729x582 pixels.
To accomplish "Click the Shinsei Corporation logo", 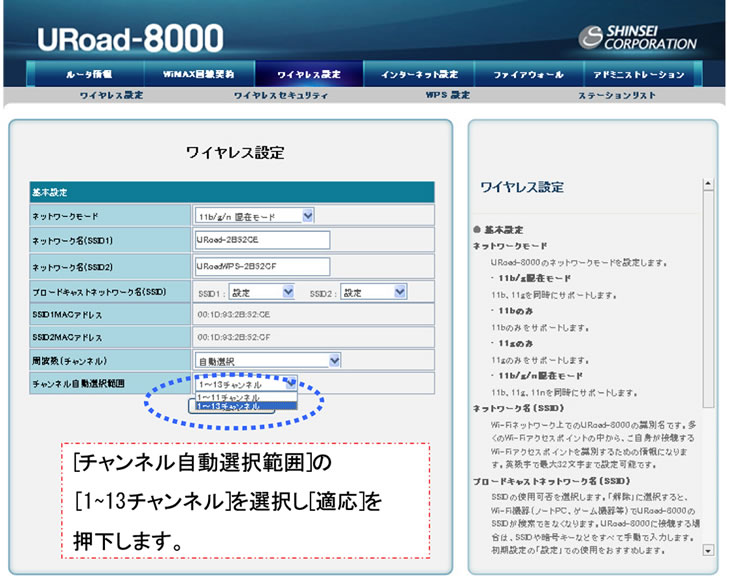I will 637,38.
